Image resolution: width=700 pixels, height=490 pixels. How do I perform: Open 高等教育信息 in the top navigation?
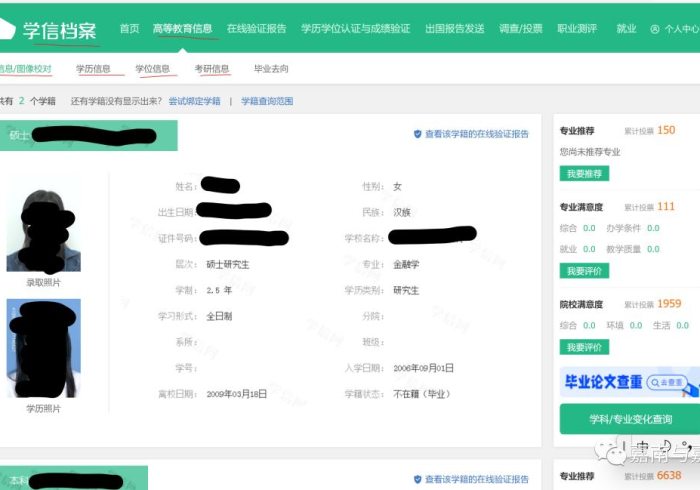coord(183,29)
